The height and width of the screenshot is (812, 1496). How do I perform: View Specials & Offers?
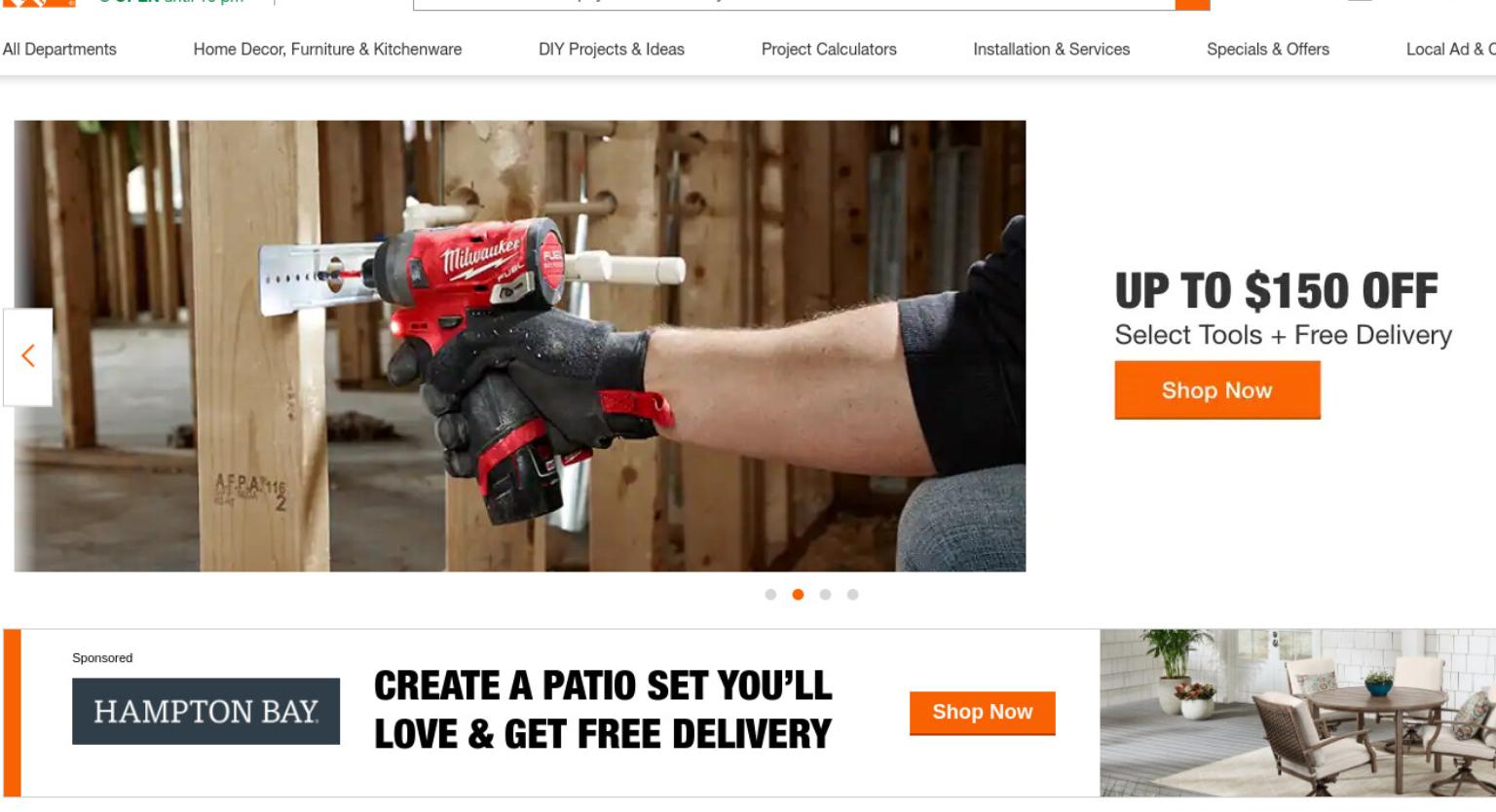click(x=1267, y=49)
